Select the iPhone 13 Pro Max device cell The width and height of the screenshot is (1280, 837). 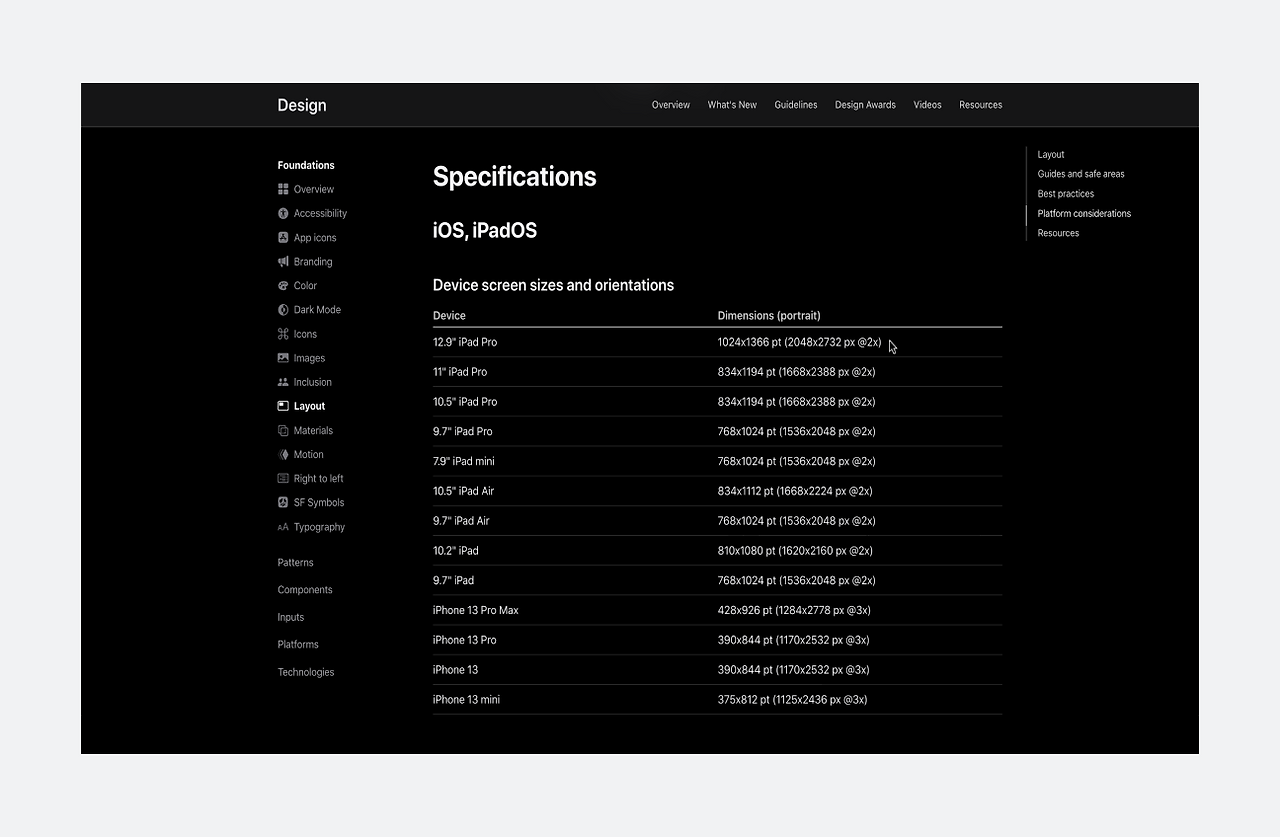(476, 610)
